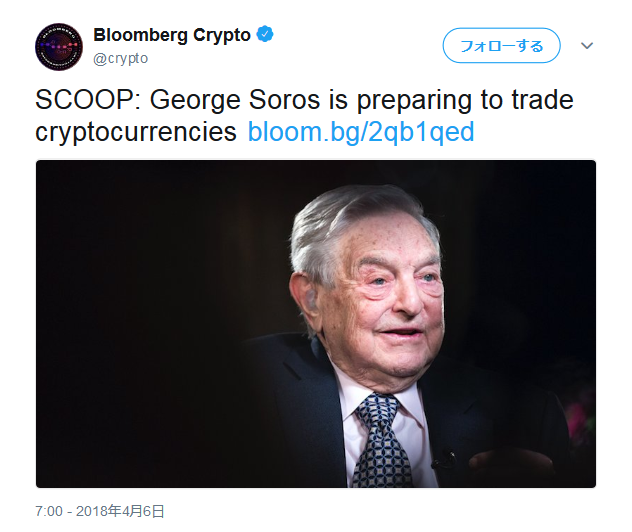Open the Bloomberg Crypto profile avatar
Screen dimensions: 632x532
(59, 47)
